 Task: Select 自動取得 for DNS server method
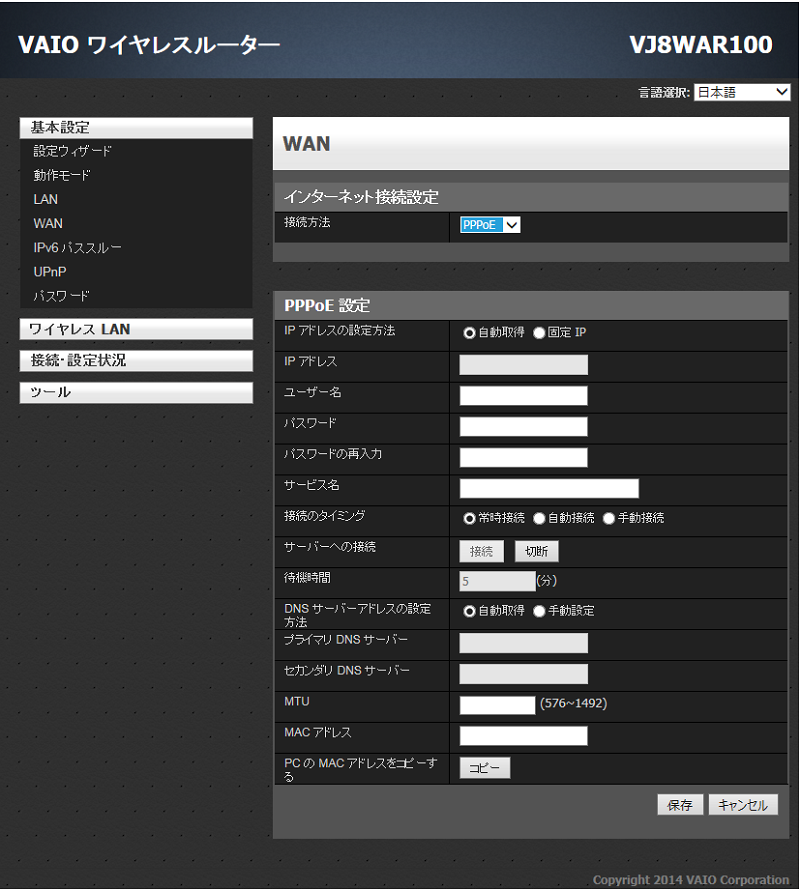(x=469, y=611)
